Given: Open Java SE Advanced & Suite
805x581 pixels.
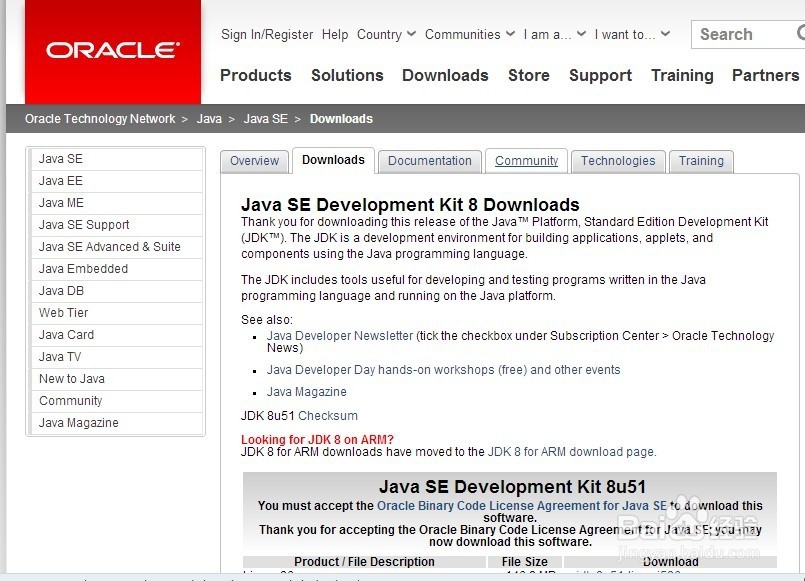Looking at the screenshot, I should coord(117,247).
